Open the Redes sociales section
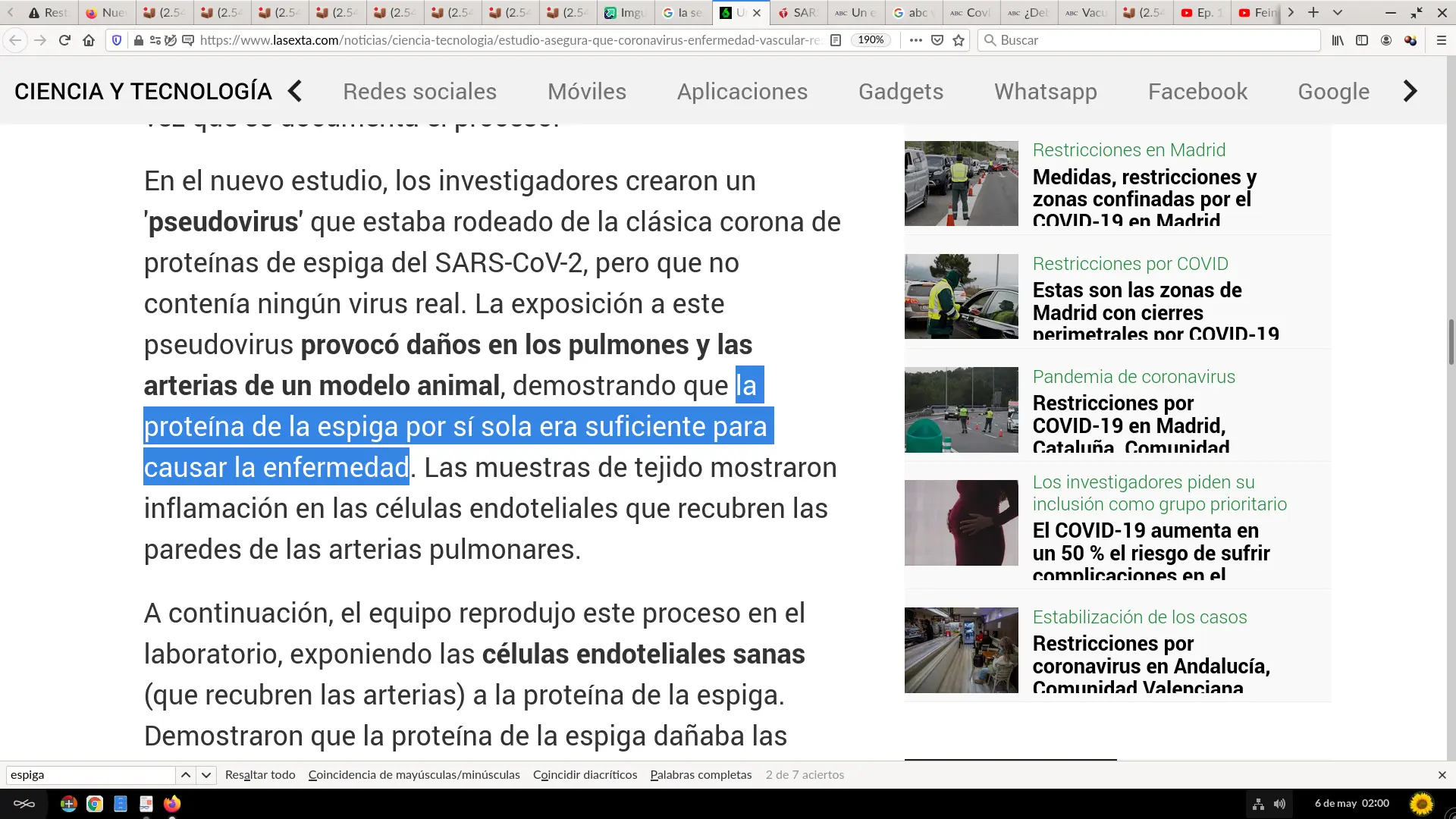Image resolution: width=1456 pixels, height=819 pixels. click(419, 91)
